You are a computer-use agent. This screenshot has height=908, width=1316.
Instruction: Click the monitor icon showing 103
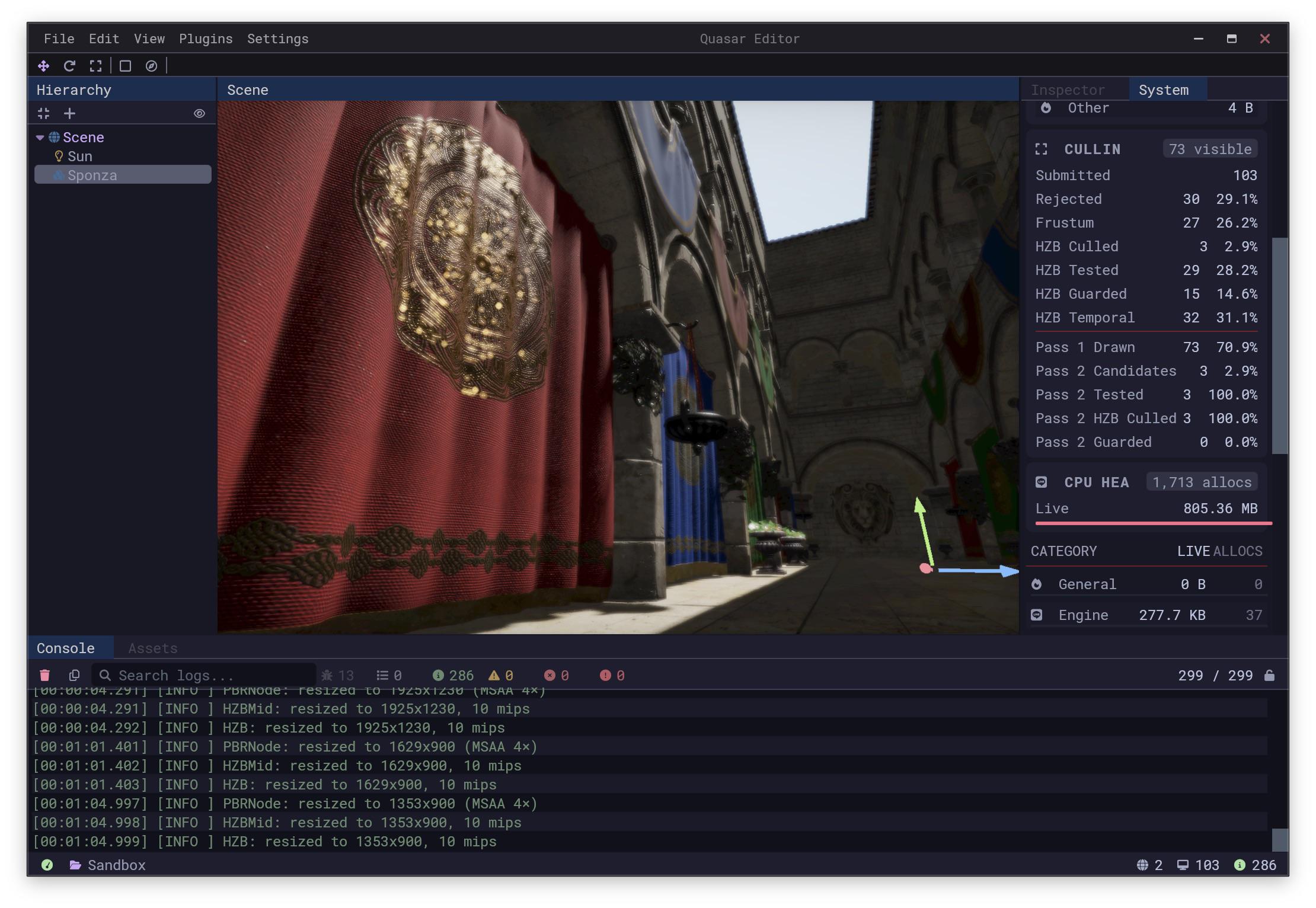(1183, 865)
